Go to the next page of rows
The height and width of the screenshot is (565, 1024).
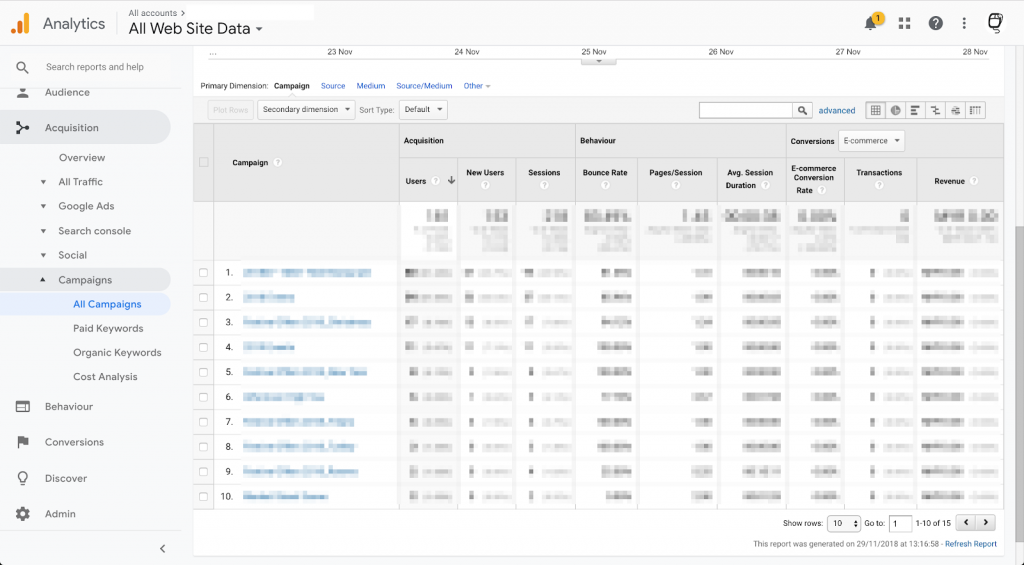(985, 523)
